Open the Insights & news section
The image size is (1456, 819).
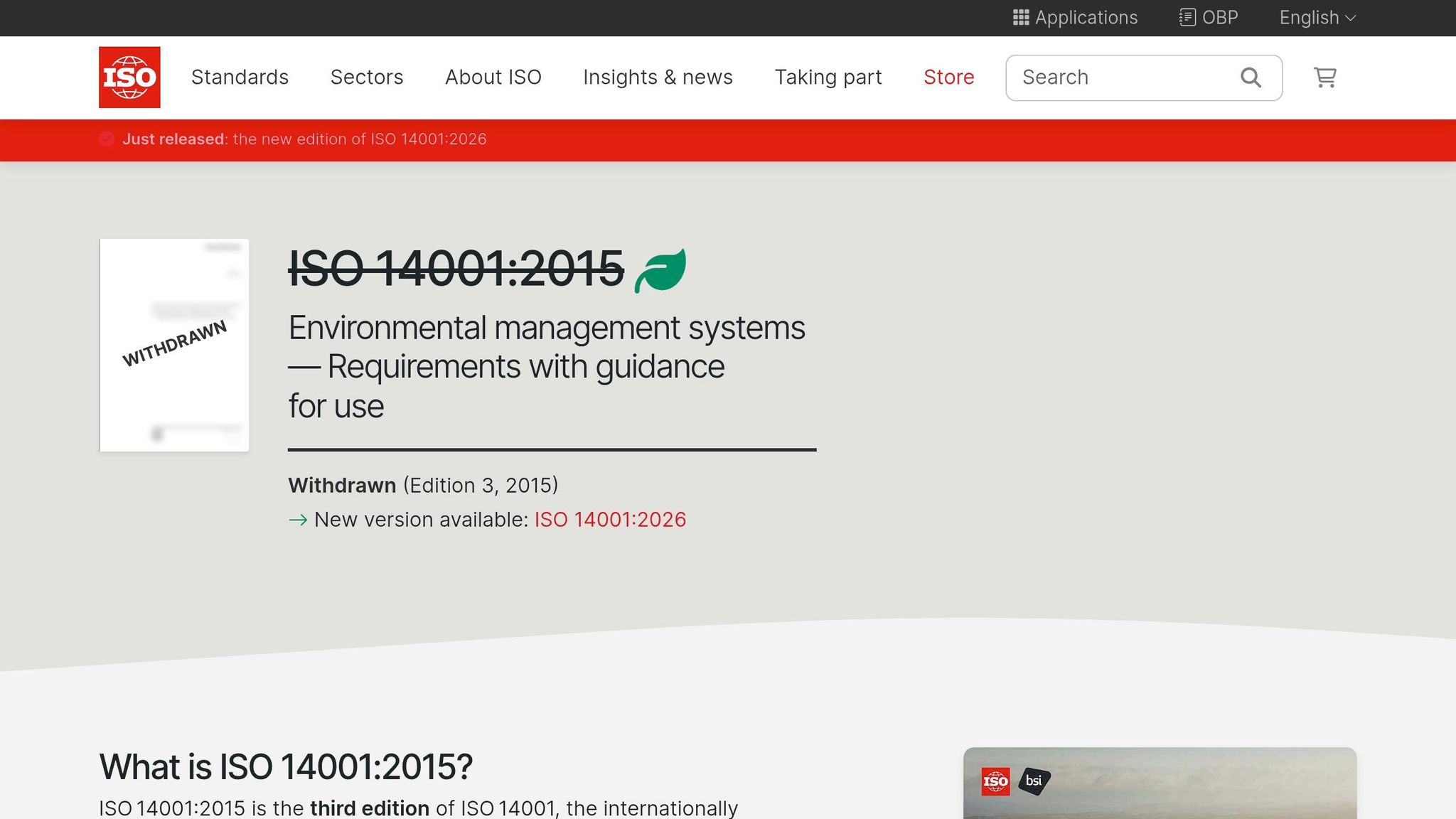[658, 77]
